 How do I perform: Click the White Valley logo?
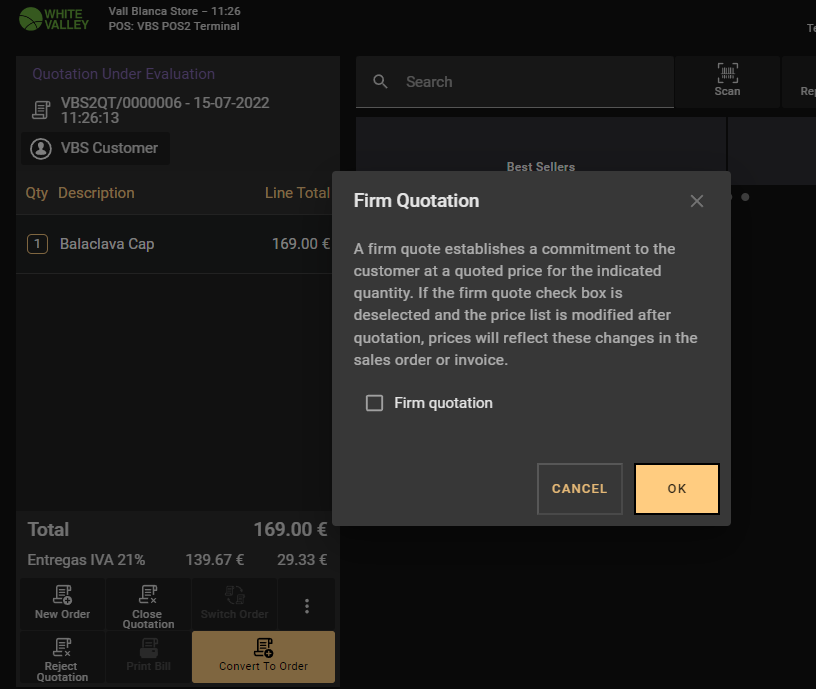pos(54,19)
